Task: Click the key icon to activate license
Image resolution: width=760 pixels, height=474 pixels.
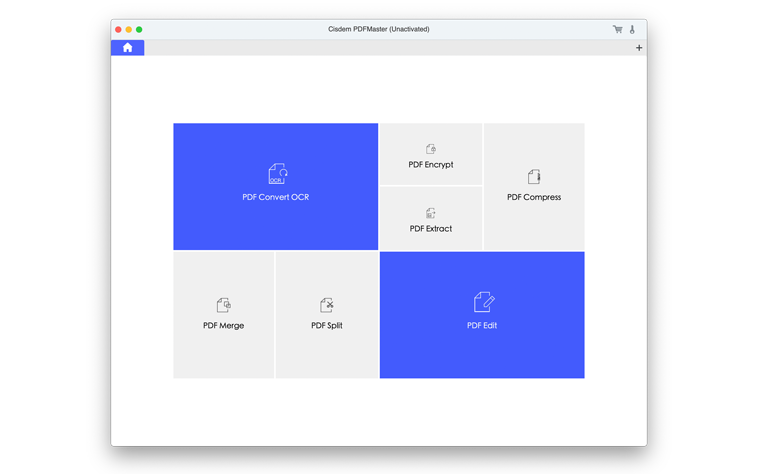Action: [633, 29]
